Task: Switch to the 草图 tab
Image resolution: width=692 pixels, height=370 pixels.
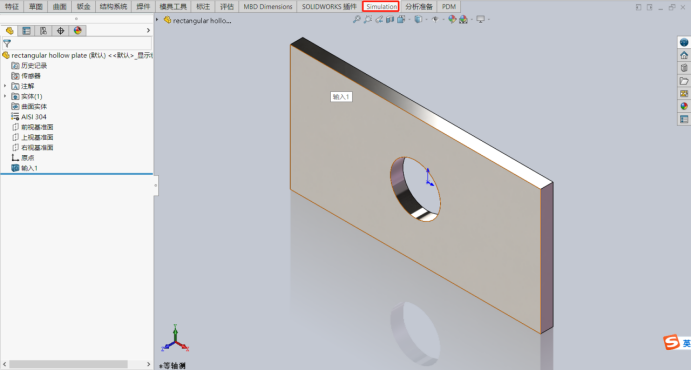Action: (36, 6)
